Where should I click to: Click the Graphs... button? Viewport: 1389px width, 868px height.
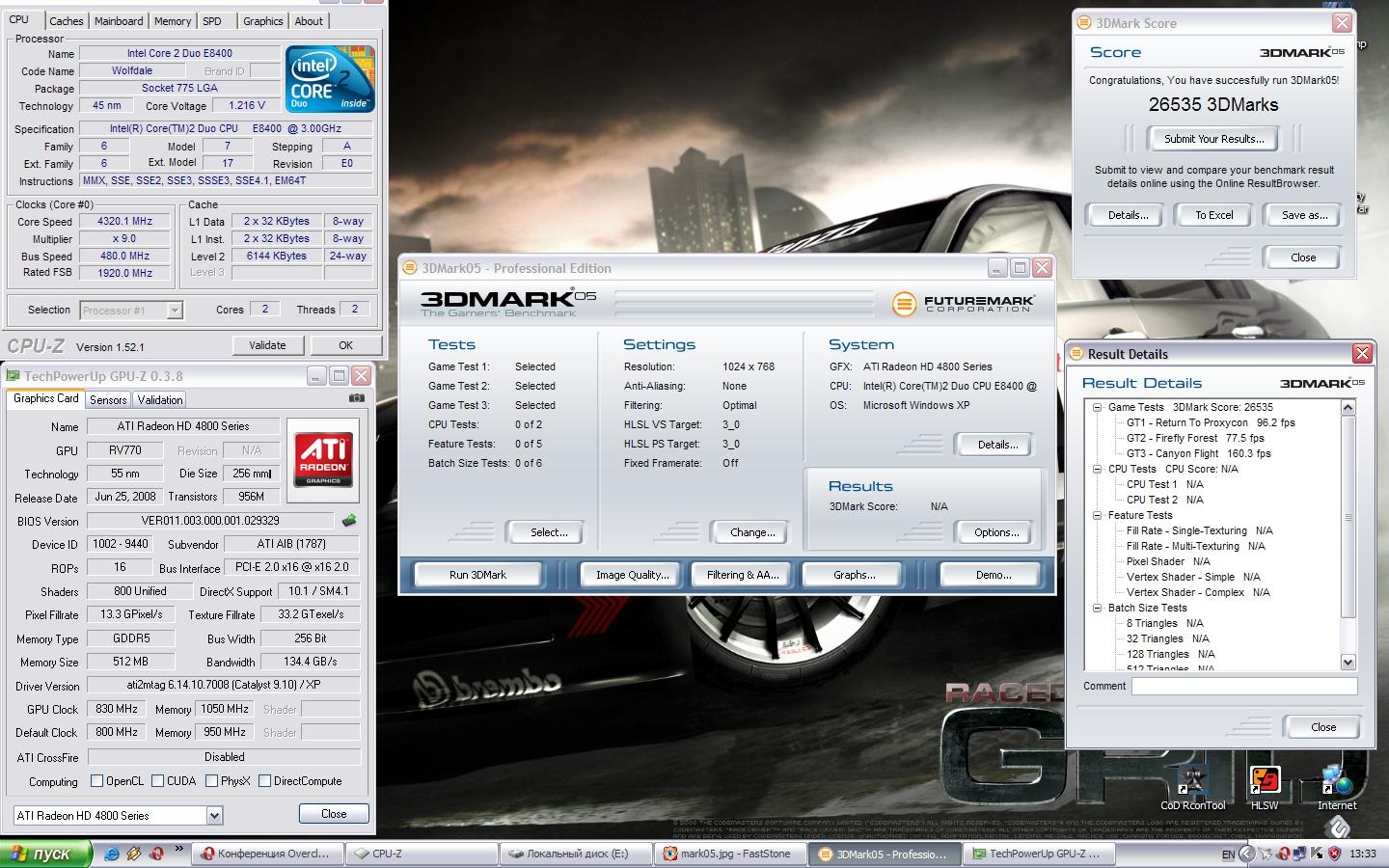point(854,575)
